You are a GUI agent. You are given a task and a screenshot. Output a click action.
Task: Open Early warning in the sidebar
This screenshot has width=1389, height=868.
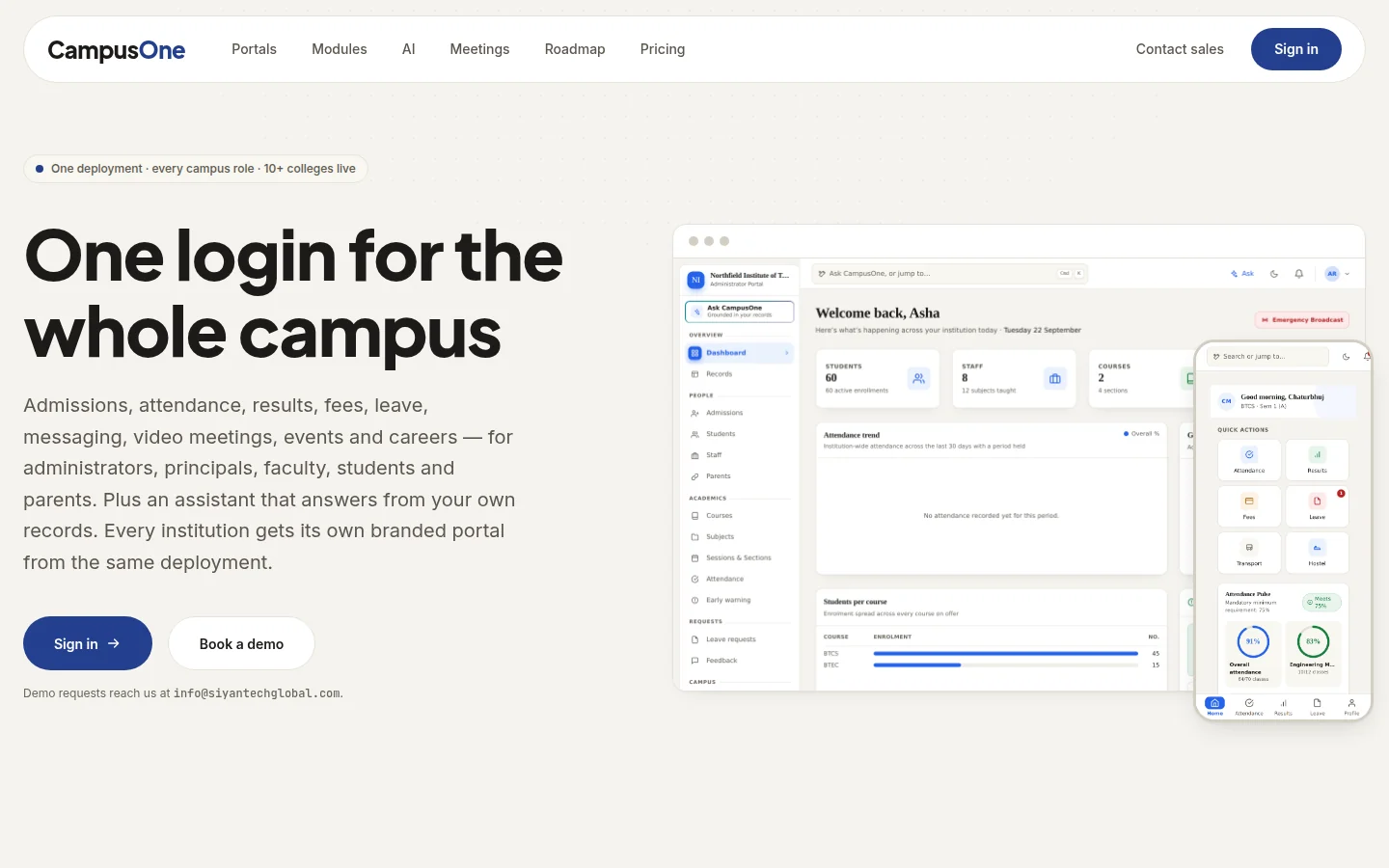point(740,600)
